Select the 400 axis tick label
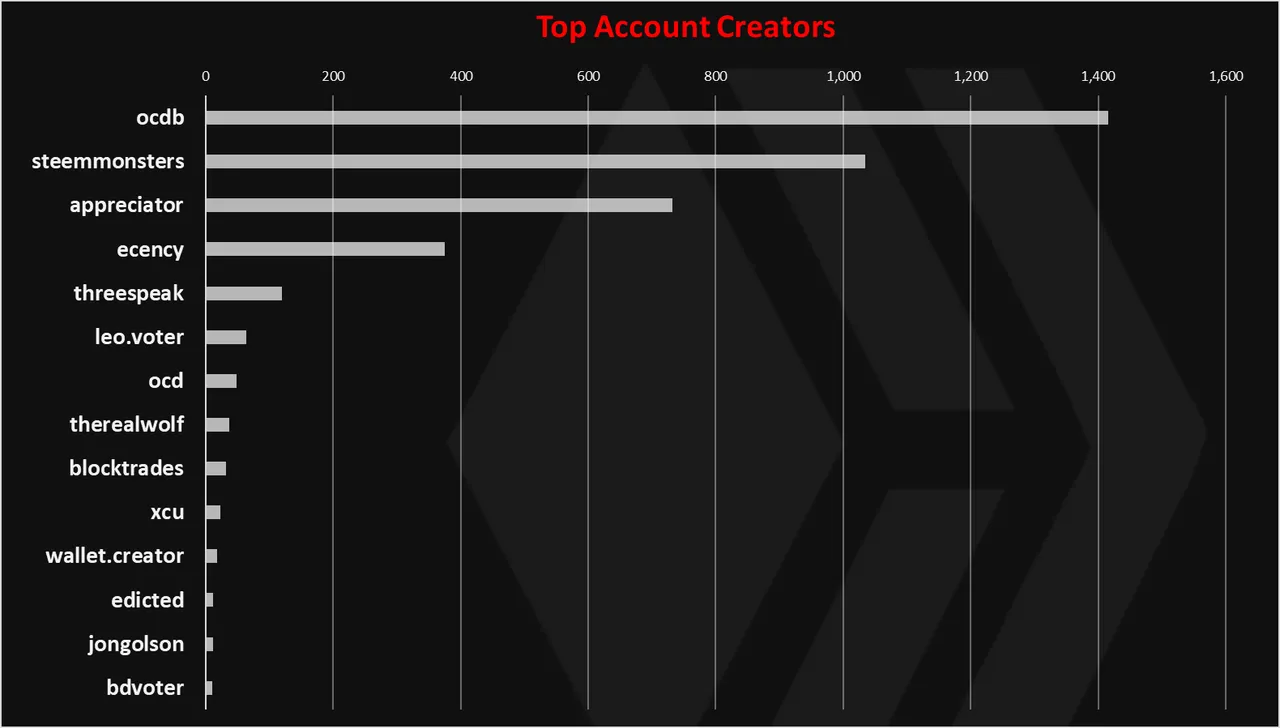This screenshot has width=1280, height=728. [461, 76]
